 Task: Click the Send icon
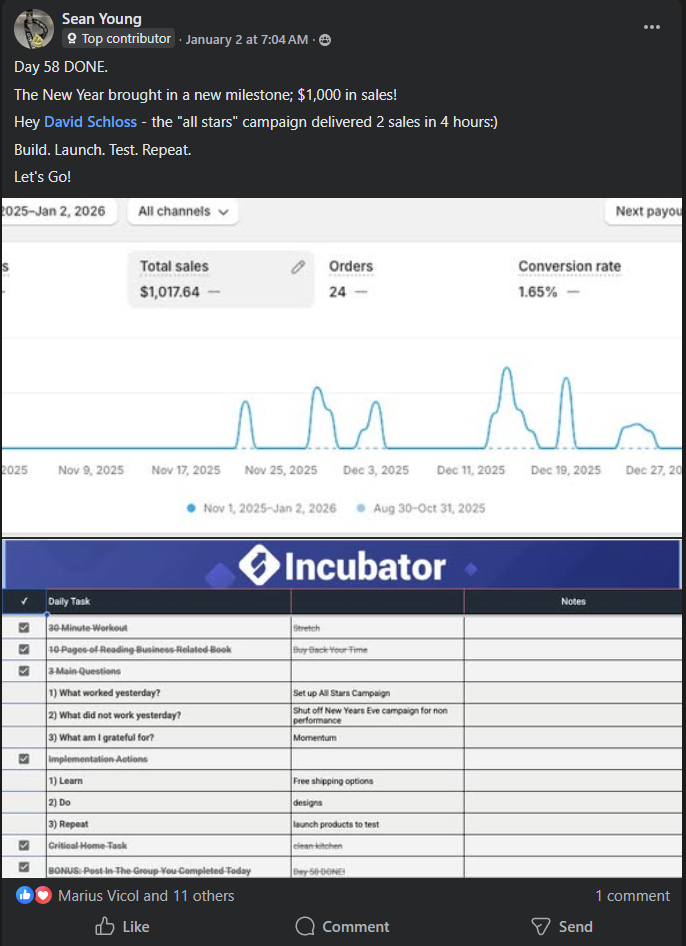[x=541, y=926]
